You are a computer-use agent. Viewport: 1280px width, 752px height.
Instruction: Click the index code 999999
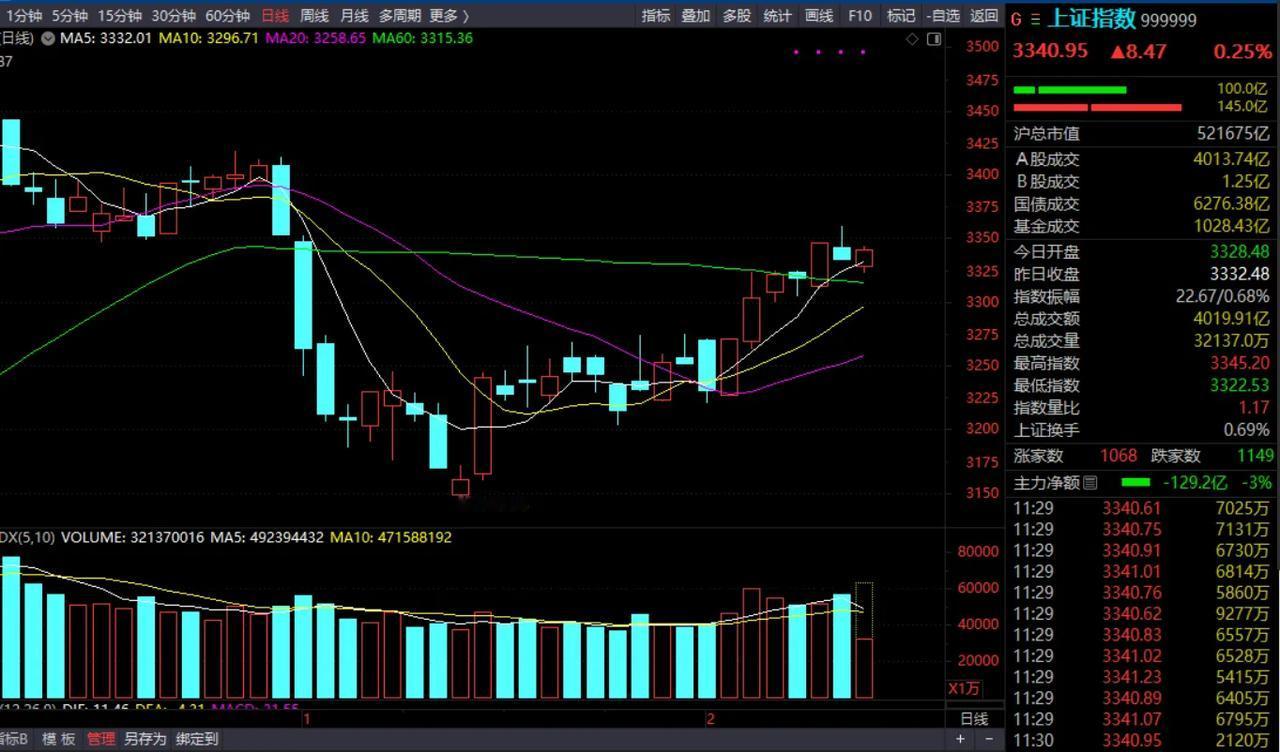(x=1168, y=20)
